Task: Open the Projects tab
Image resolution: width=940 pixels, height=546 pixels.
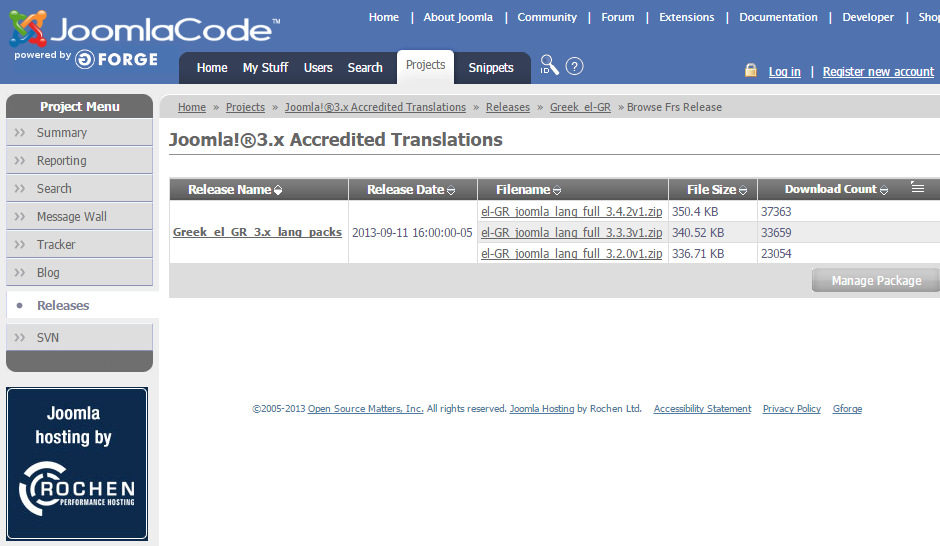Action: point(425,65)
